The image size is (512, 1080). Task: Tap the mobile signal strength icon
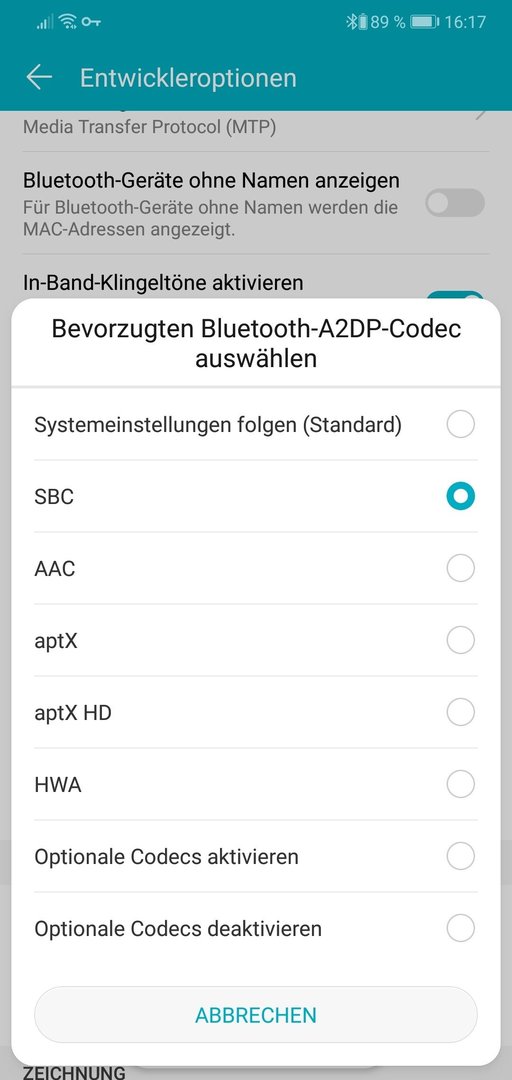coord(45,23)
